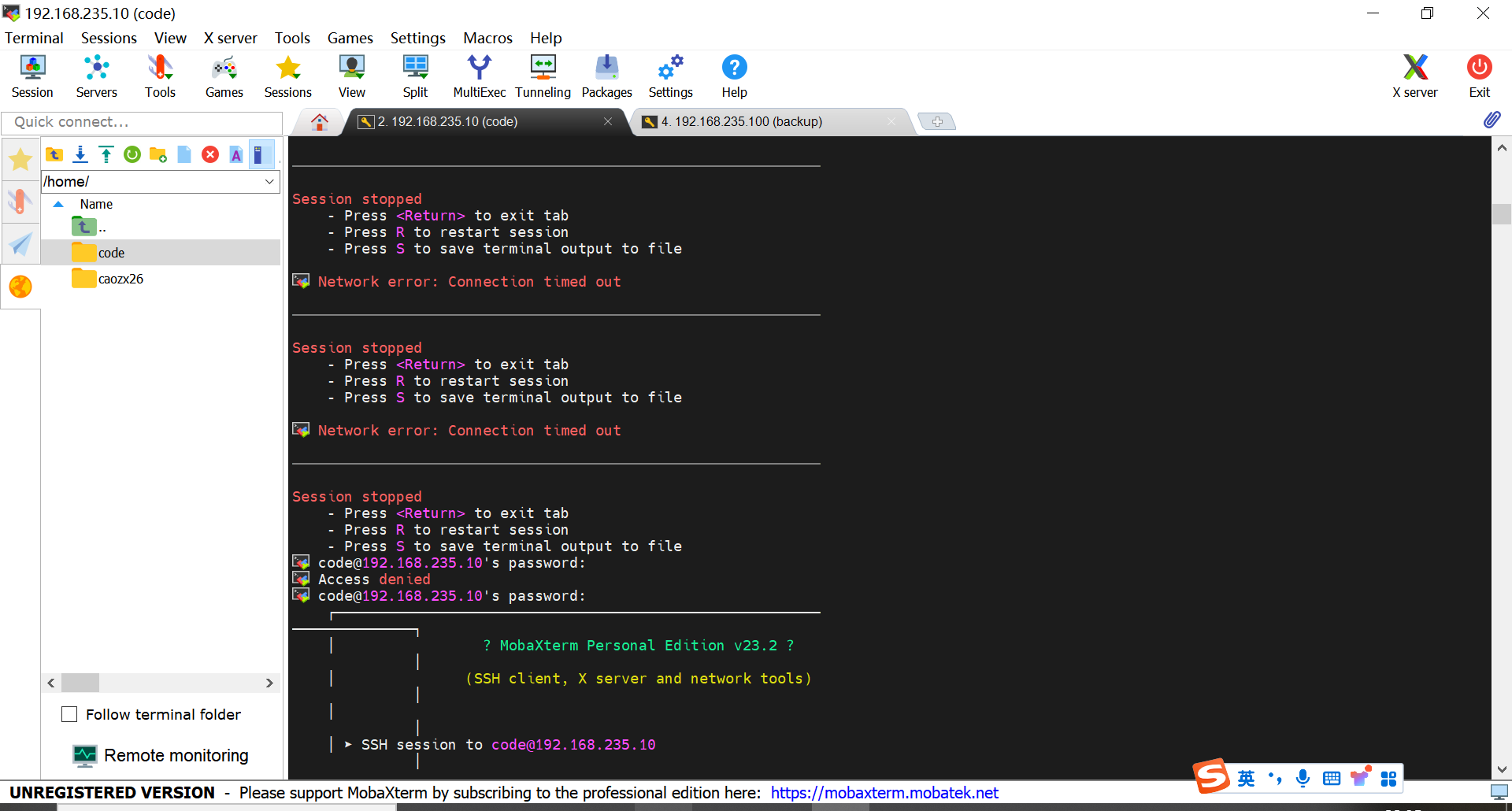Click the X server toolbar icon
Screen dimensions: 1512x811
pos(1415,76)
